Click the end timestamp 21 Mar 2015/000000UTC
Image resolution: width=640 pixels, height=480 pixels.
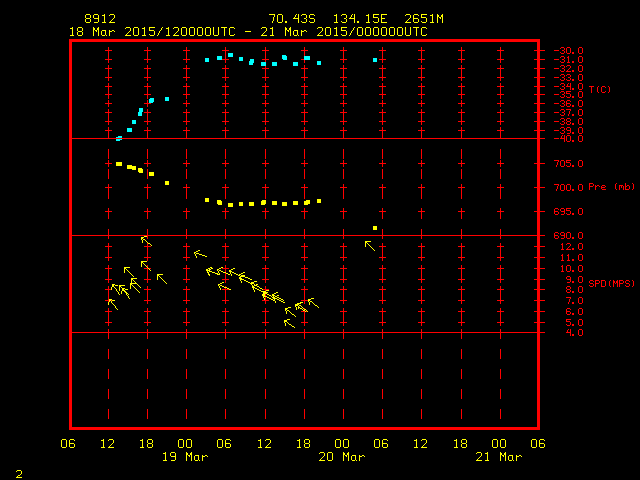coord(344,32)
